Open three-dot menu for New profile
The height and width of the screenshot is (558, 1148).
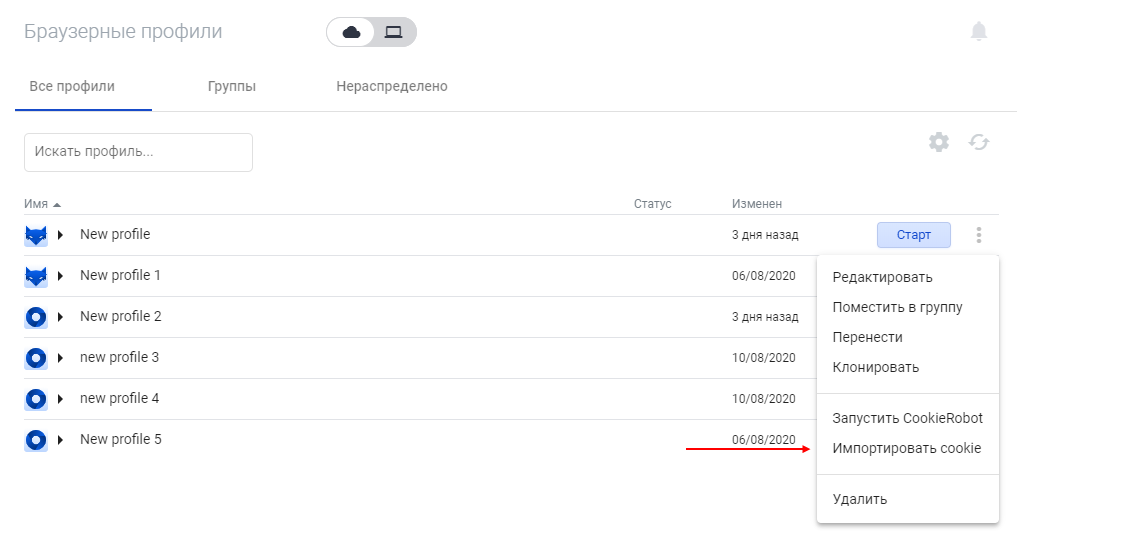[979, 235]
